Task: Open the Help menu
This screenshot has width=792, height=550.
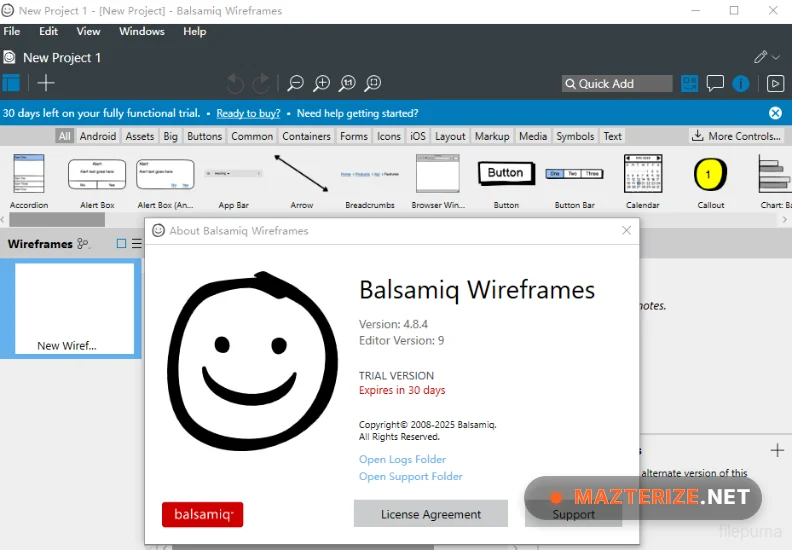Action: coord(194,31)
